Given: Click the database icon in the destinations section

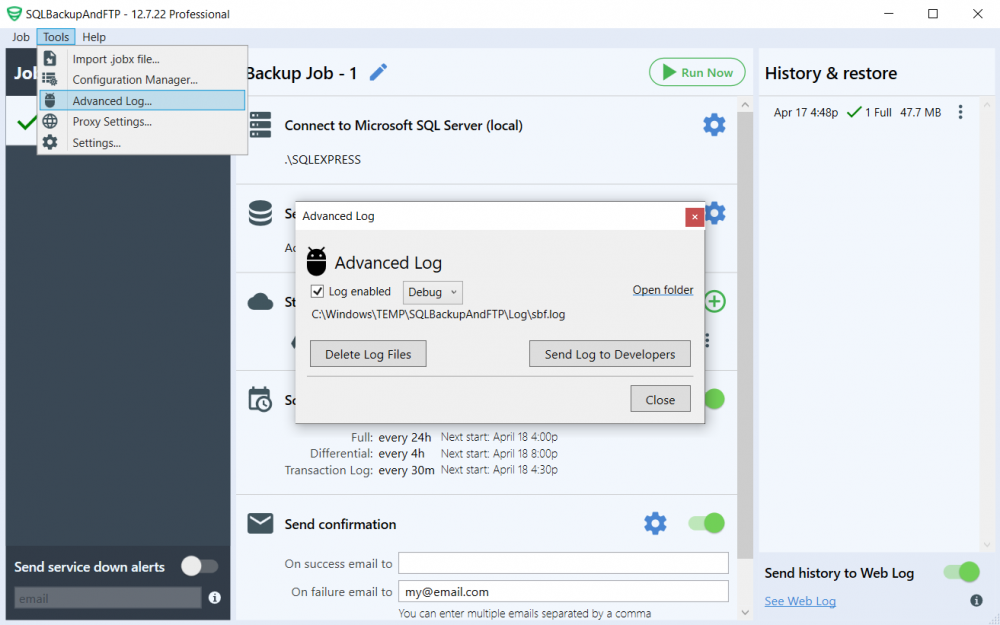Looking at the screenshot, I should pos(260,213).
